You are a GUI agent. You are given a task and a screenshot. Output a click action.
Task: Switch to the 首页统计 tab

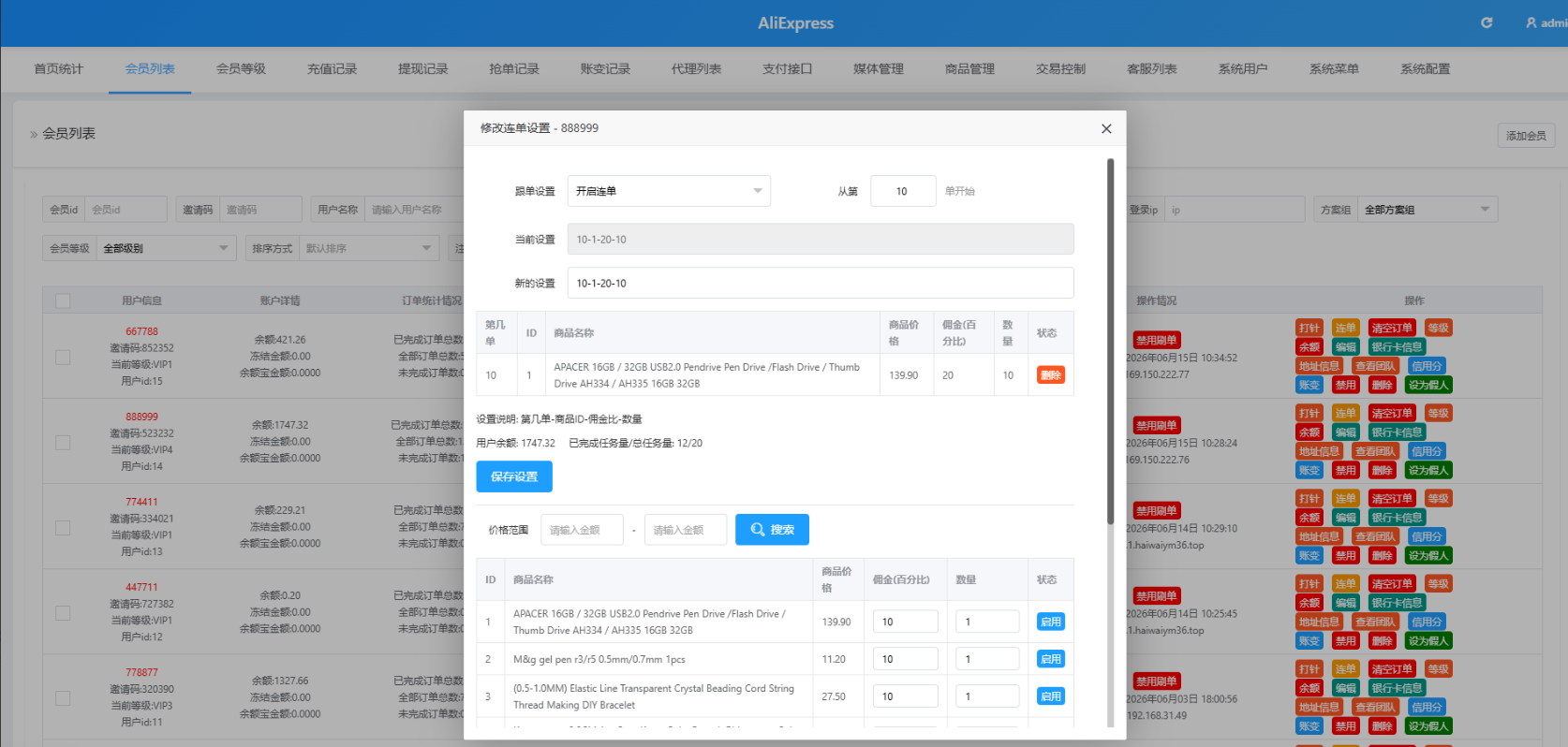coord(58,69)
